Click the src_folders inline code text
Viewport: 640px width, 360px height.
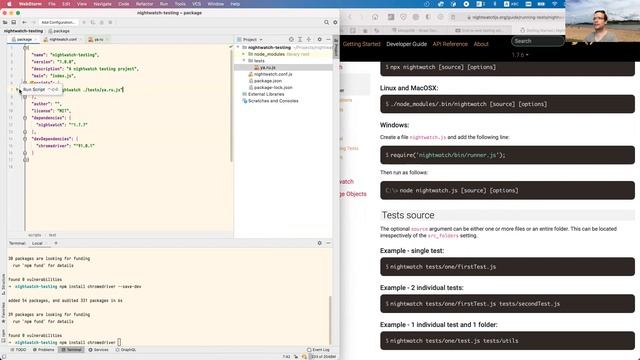[x=443, y=236]
